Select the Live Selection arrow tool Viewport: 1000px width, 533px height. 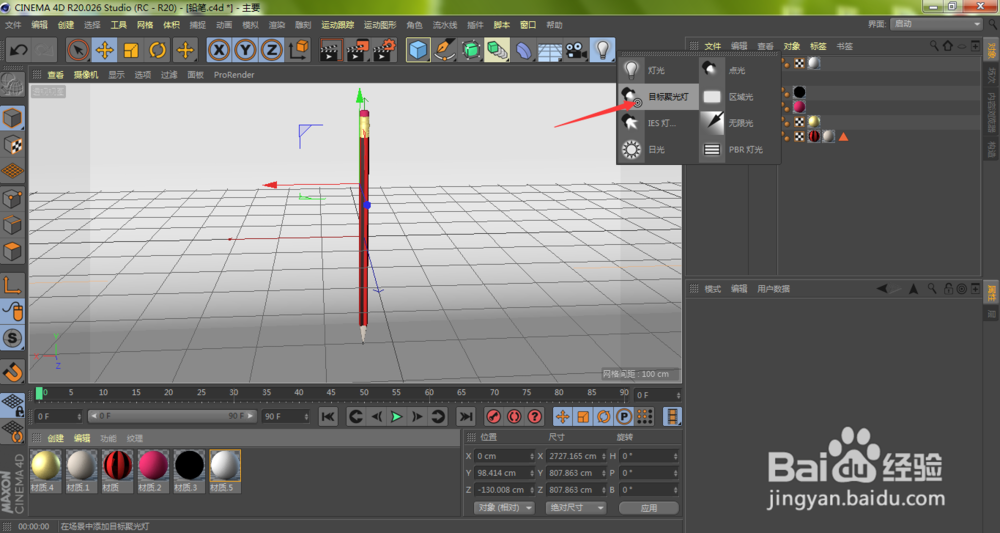pos(78,50)
